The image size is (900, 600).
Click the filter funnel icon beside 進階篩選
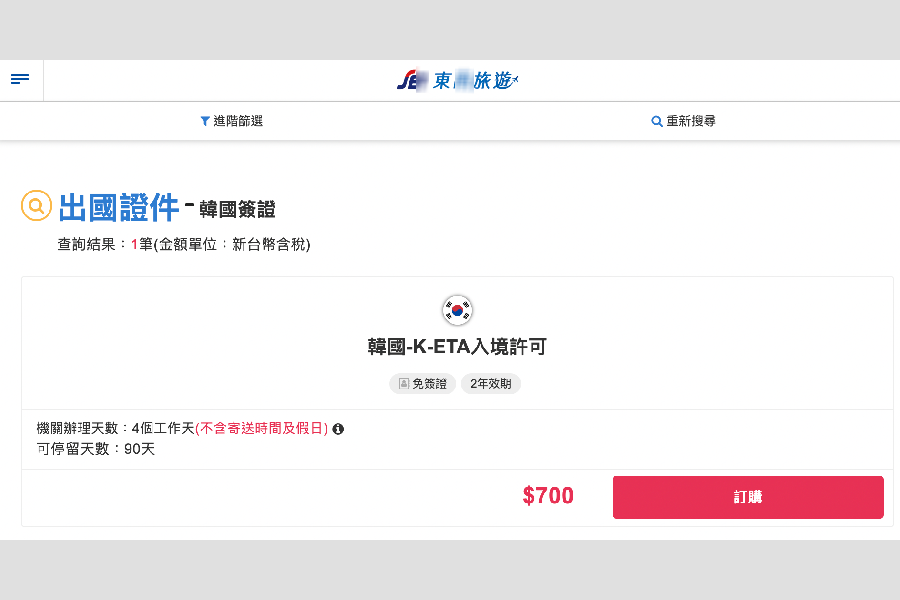click(x=203, y=121)
